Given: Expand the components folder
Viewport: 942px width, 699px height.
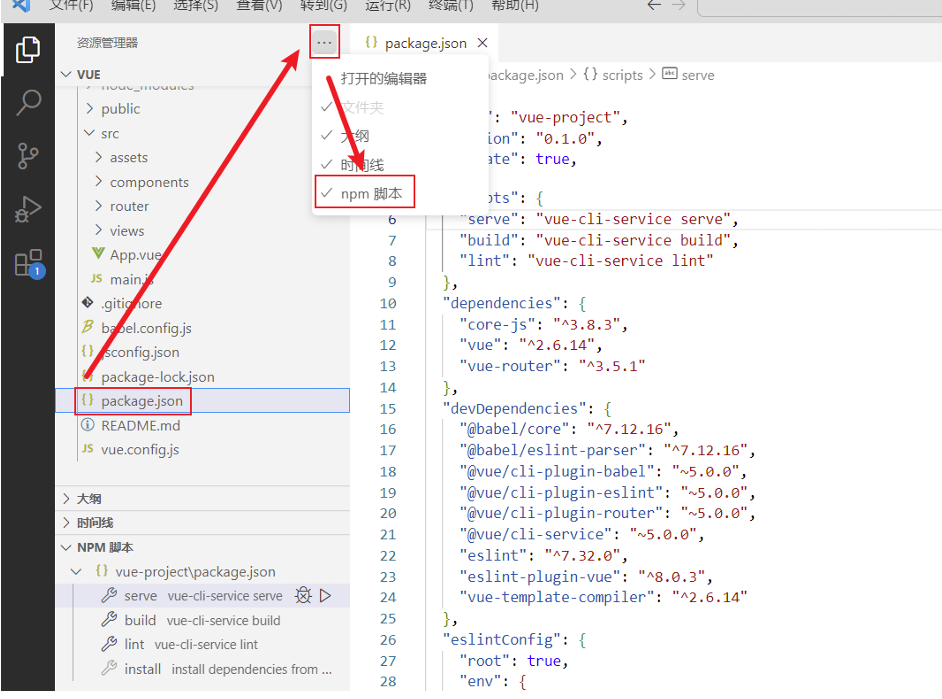Looking at the screenshot, I should [99, 181].
